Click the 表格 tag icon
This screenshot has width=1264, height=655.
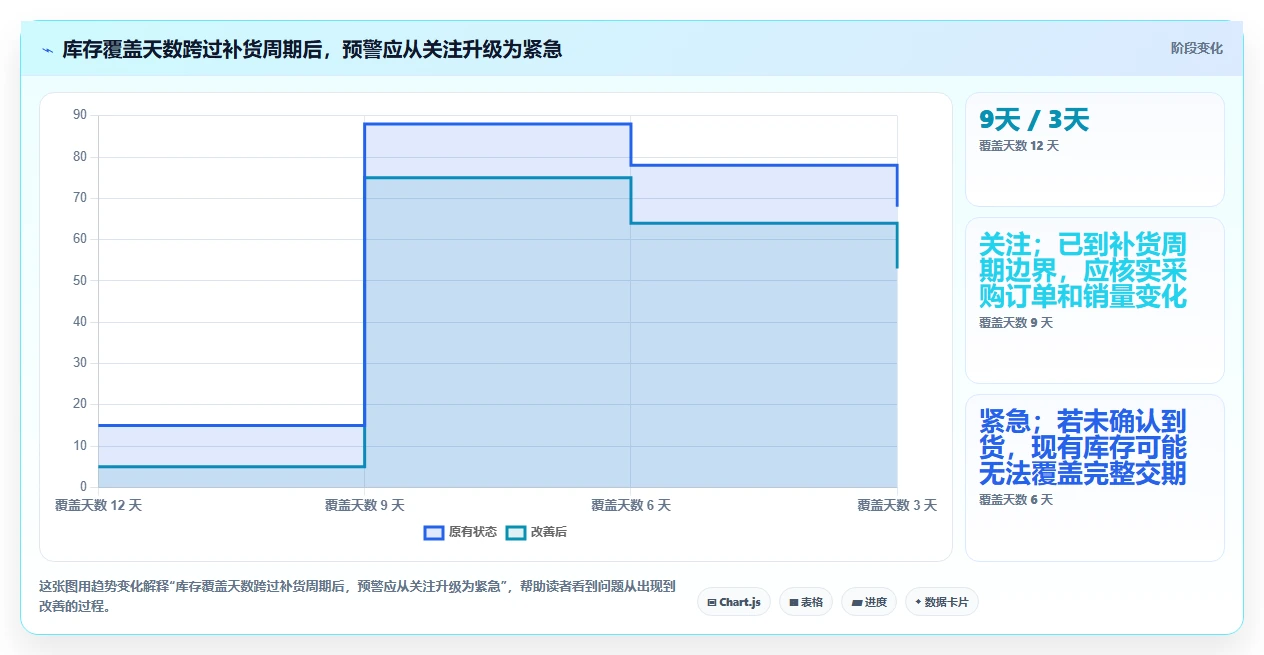click(x=793, y=603)
